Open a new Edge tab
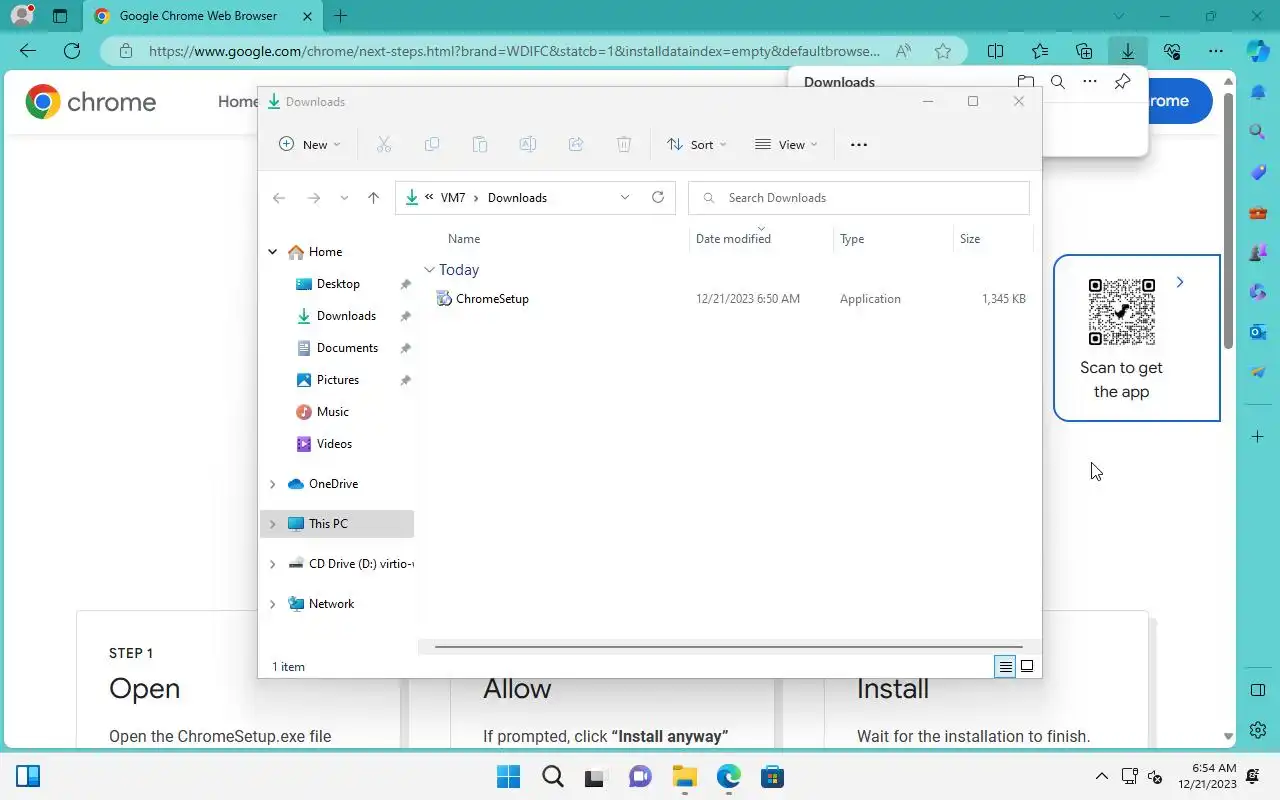The image size is (1280, 800). [x=341, y=16]
